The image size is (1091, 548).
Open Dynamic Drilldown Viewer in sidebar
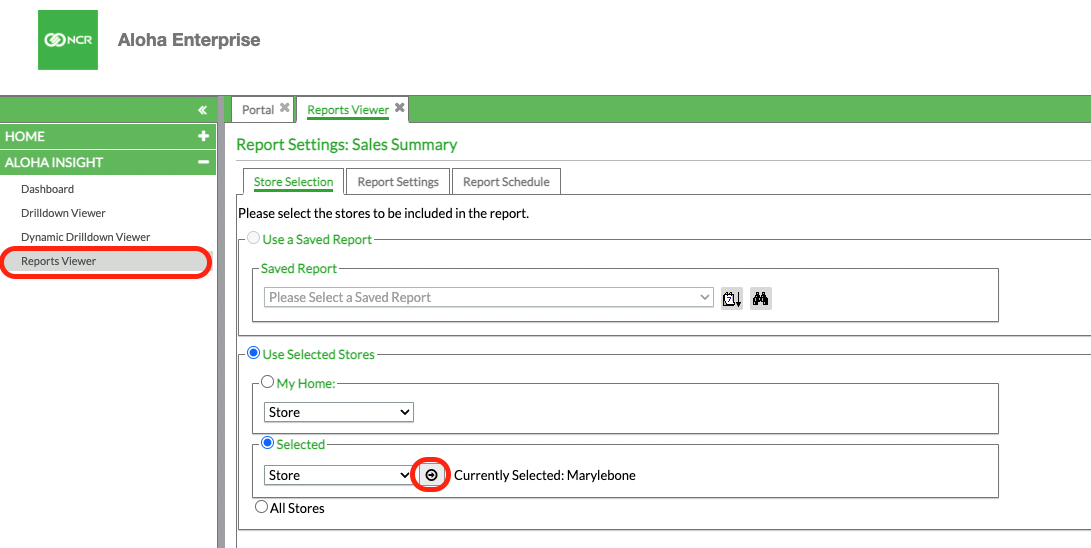coord(86,237)
